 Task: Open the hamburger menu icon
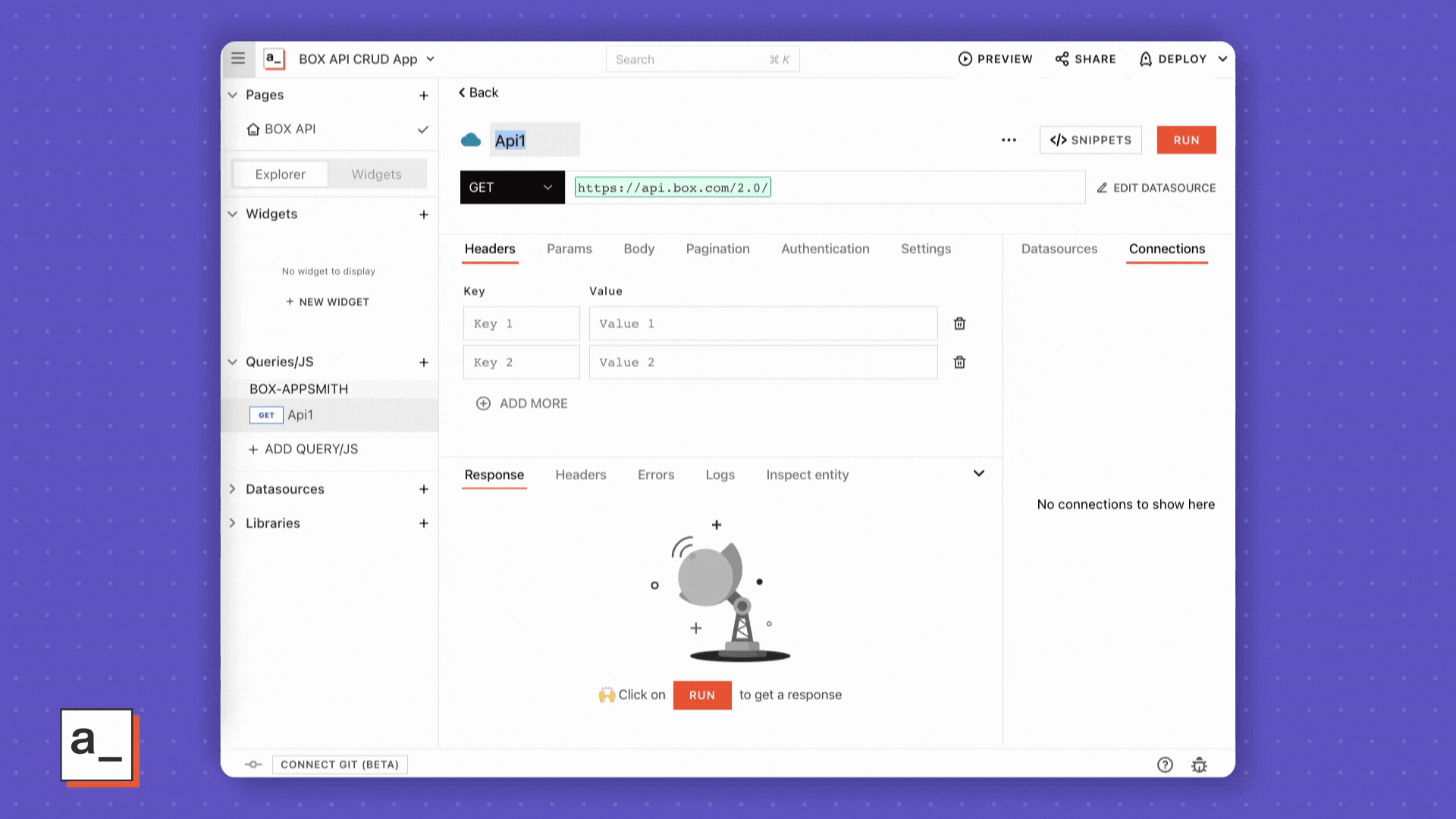tap(238, 58)
